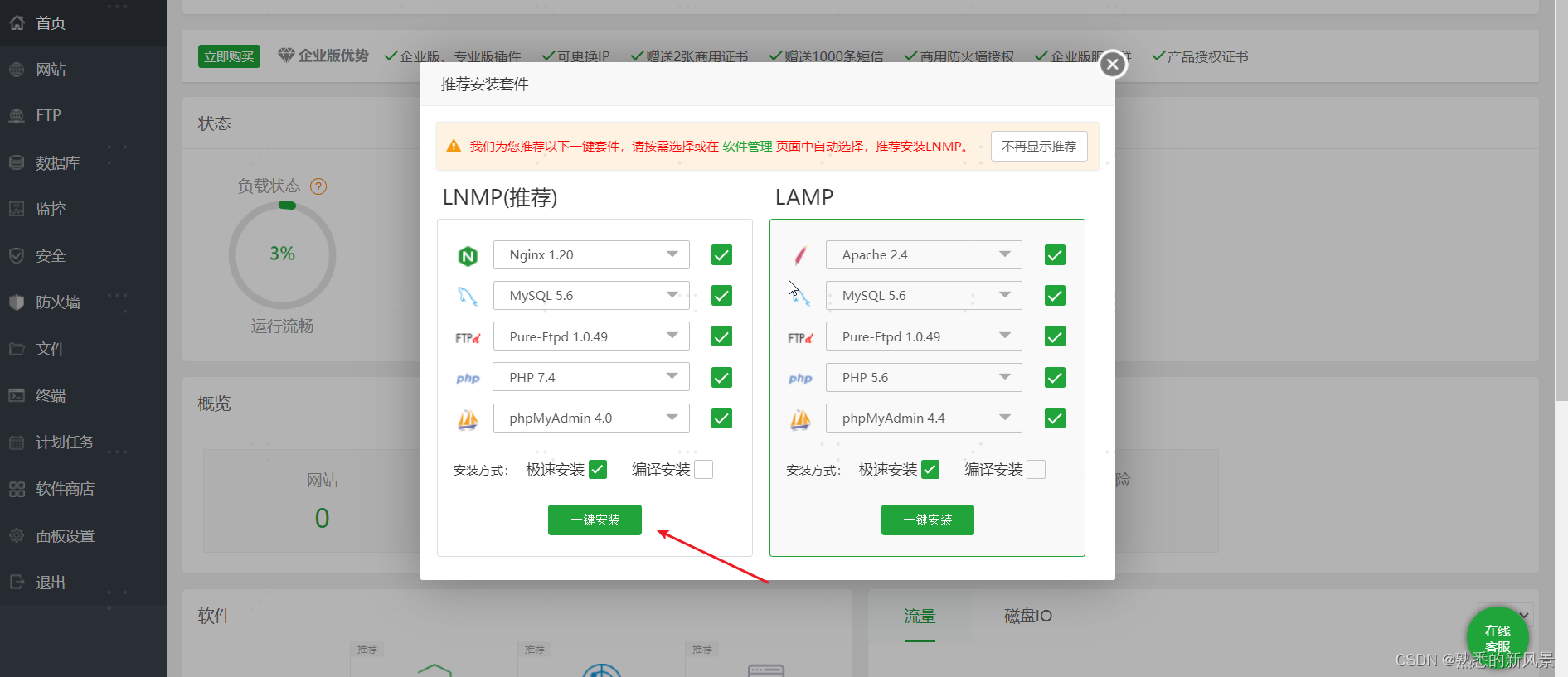Click the security shield icon in the sidebar
Screen dimensions: 1568x677
point(17,256)
